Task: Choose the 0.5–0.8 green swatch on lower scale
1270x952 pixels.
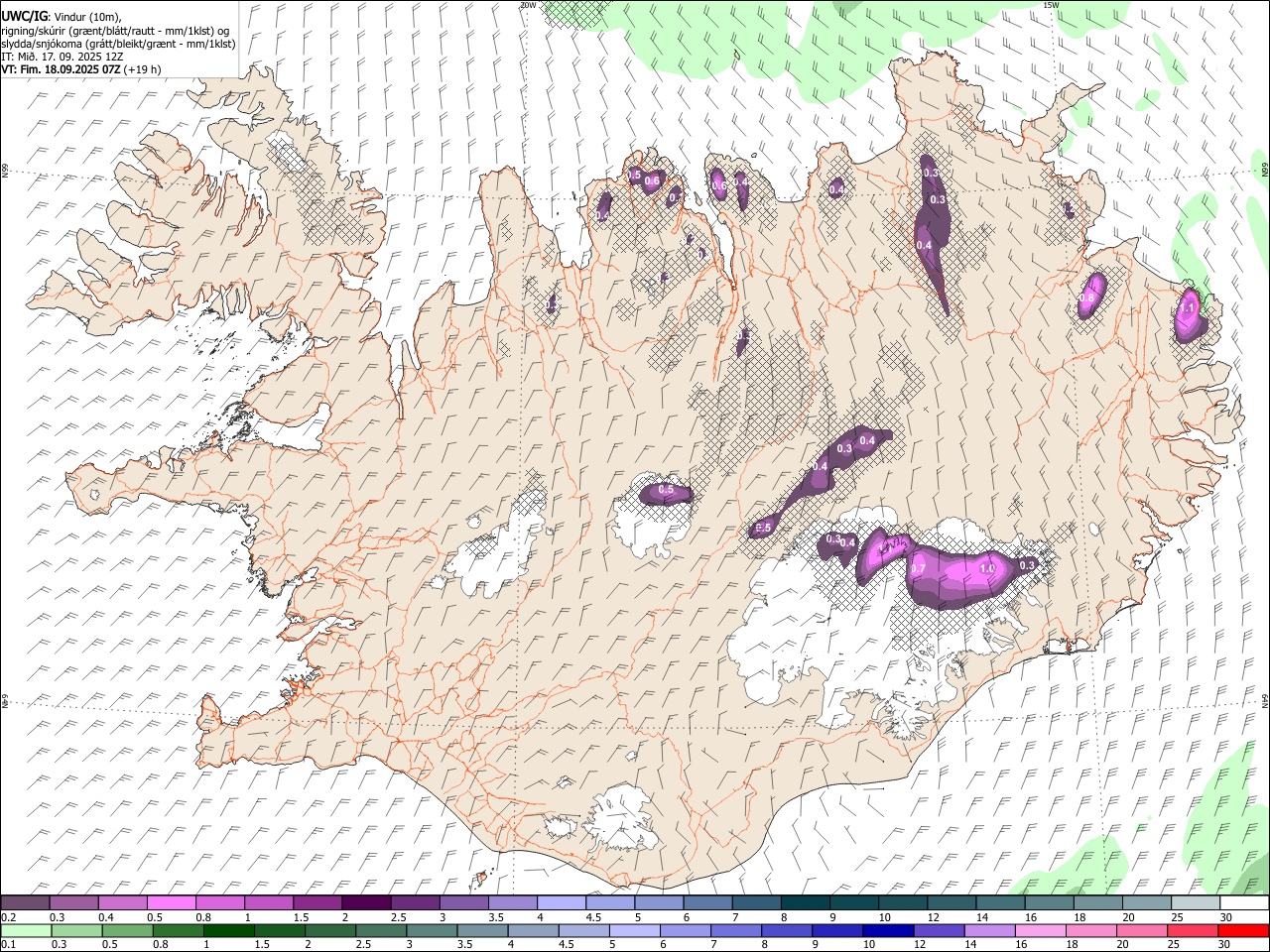Action: click(x=128, y=930)
